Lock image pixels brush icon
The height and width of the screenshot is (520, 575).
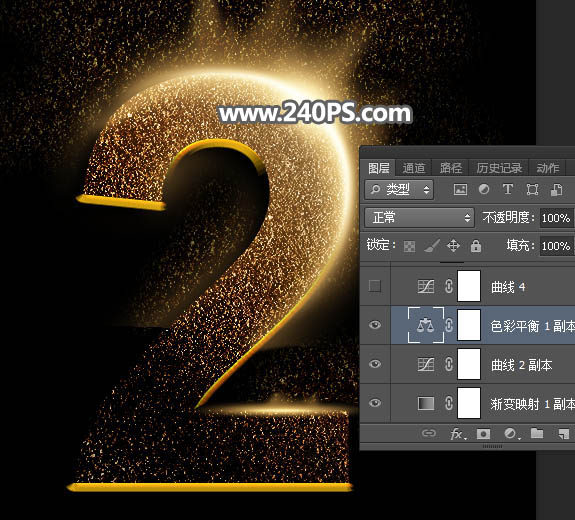pos(432,246)
